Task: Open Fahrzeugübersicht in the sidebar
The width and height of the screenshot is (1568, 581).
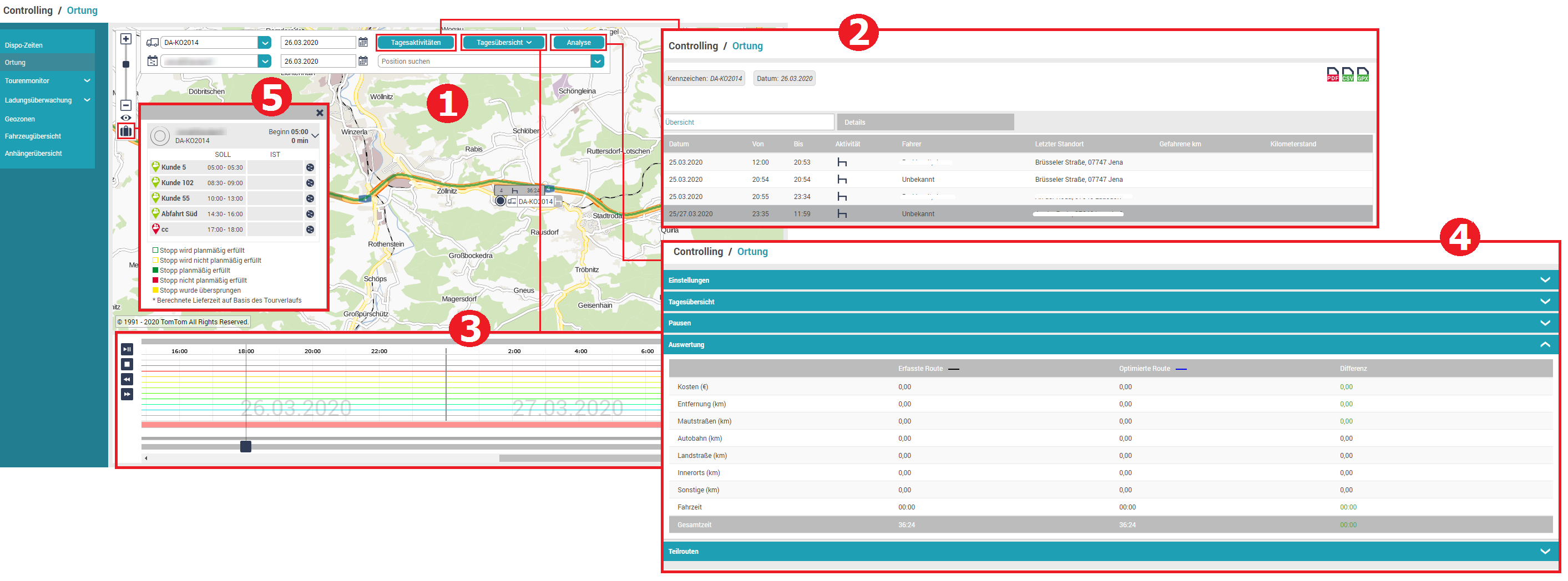Action: click(x=33, y=136)
